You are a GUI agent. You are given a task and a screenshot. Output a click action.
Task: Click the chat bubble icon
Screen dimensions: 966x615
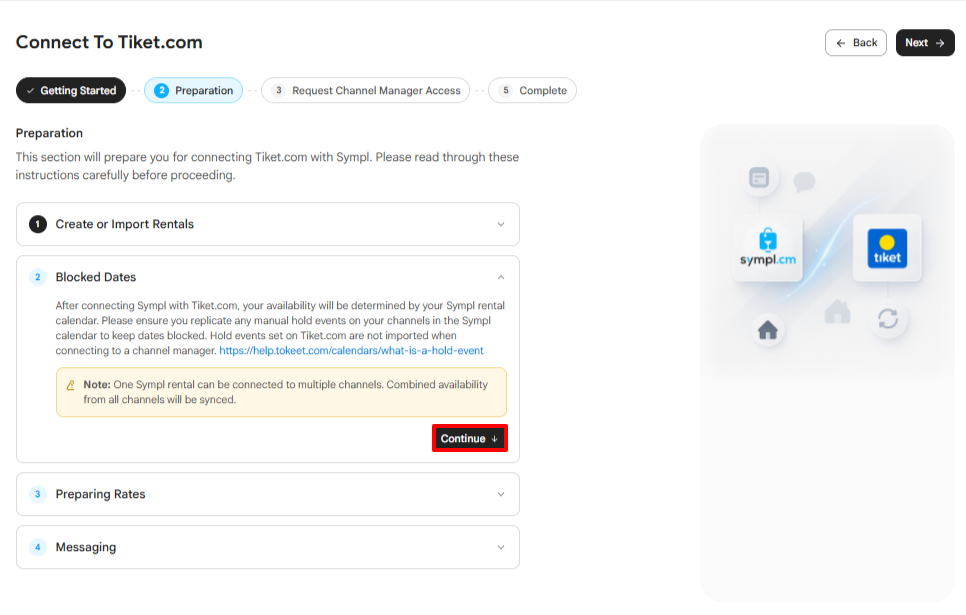coord(805,181)
